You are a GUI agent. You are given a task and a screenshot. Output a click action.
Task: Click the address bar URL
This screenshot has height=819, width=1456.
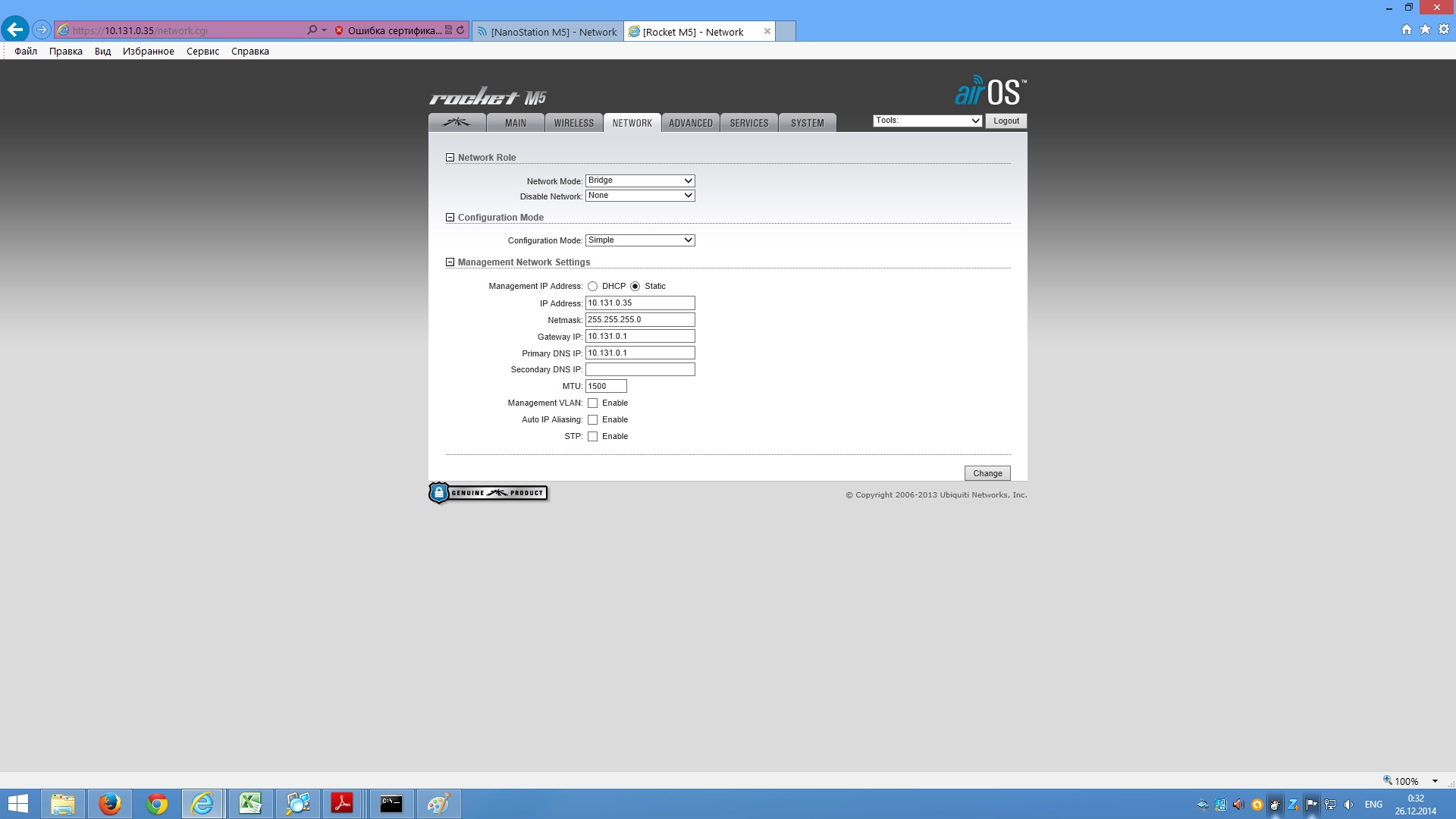140,31
